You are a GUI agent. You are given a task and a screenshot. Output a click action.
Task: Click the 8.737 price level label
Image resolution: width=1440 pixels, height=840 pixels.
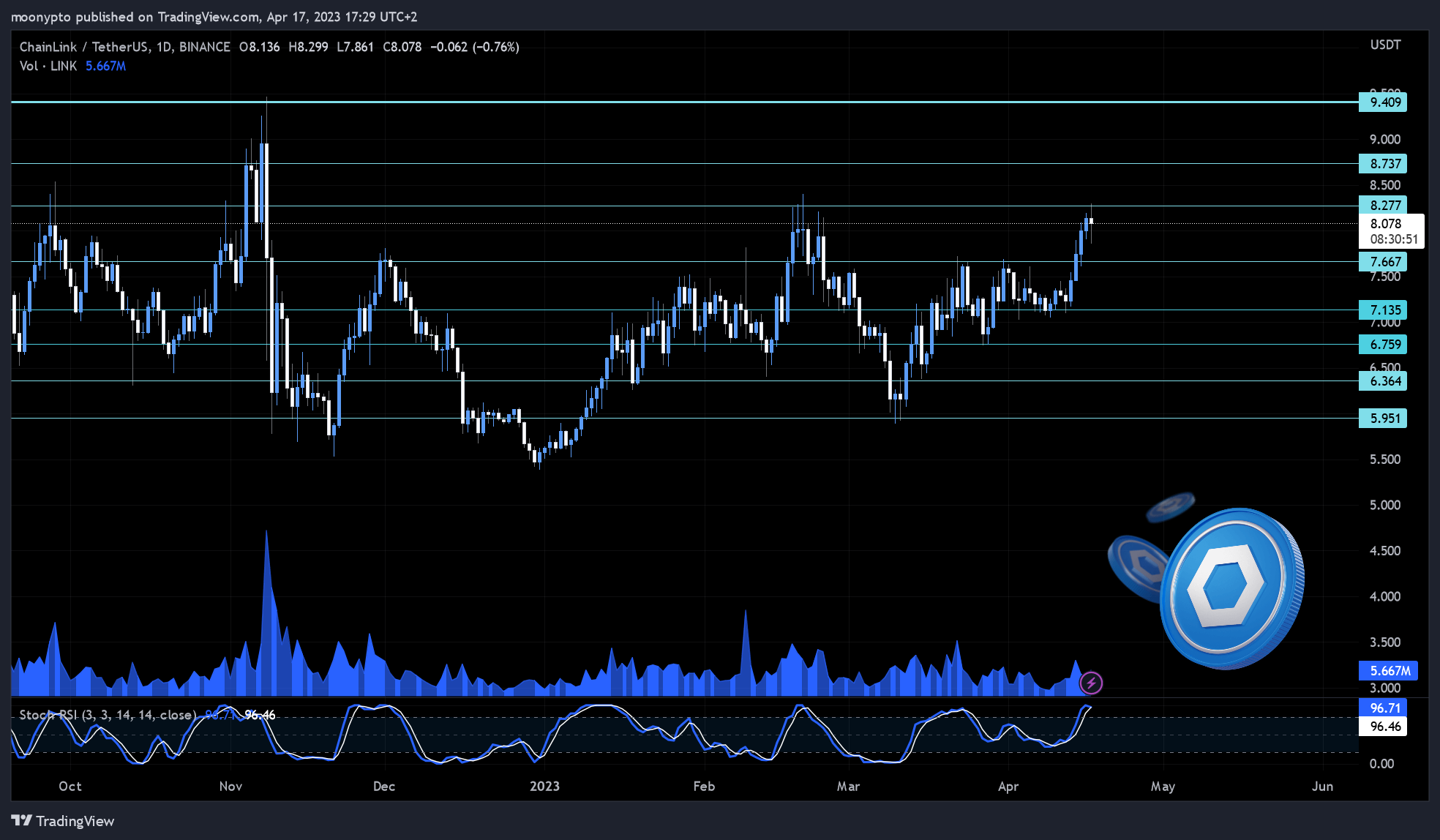tap(1382, 163)
